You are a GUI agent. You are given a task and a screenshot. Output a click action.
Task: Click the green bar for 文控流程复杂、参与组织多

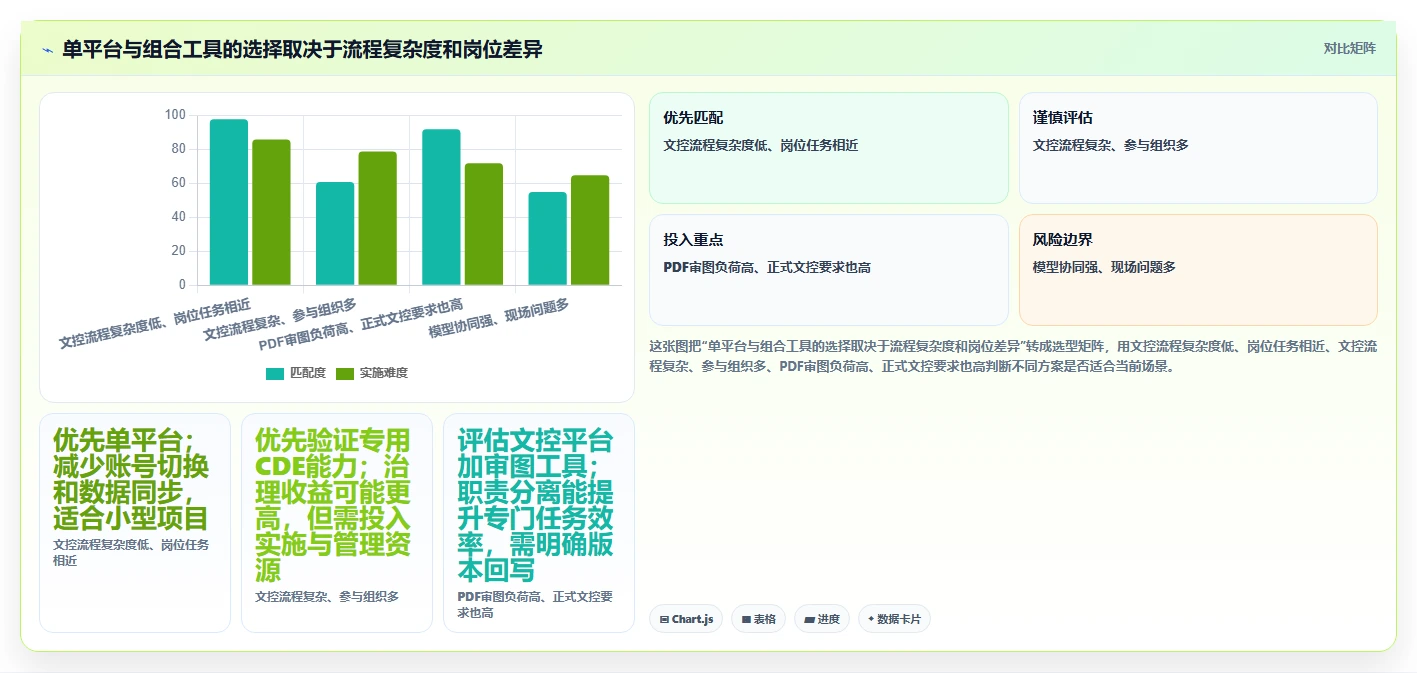click(378, 218)
